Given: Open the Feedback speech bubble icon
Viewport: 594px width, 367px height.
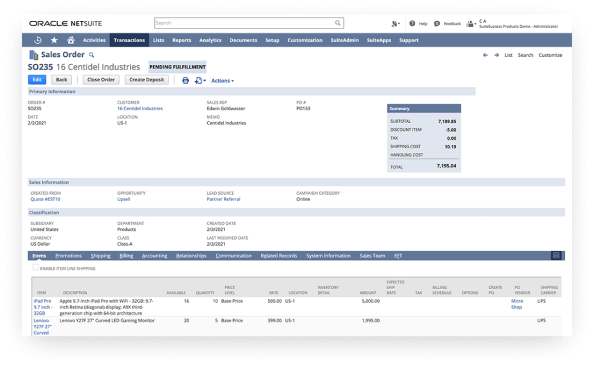Looking at the screenshot, I should tap(437, 23).
